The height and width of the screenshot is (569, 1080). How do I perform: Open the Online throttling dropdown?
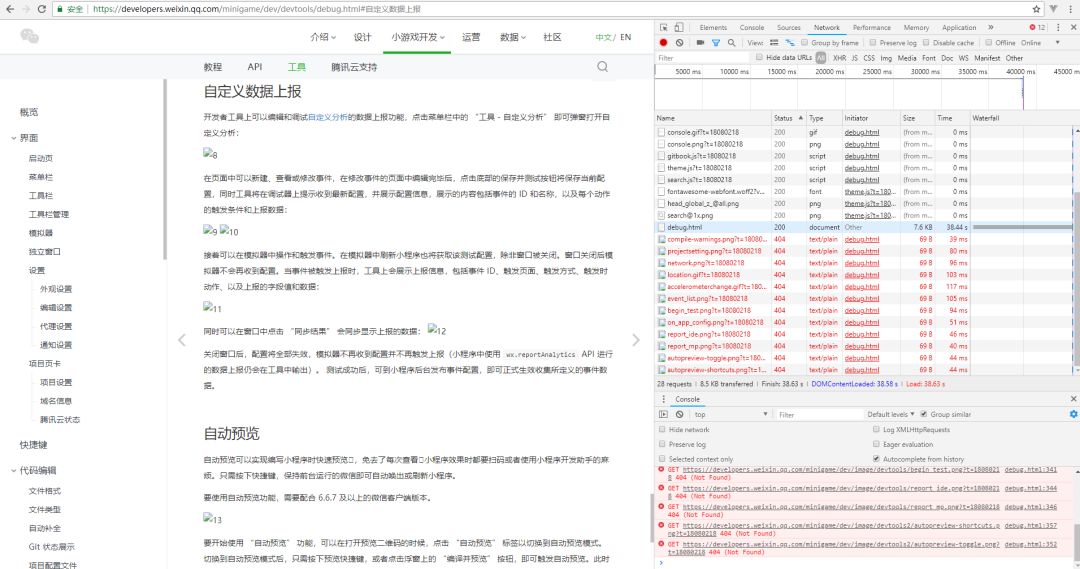pyautogui.click(x=1040, y=43)
